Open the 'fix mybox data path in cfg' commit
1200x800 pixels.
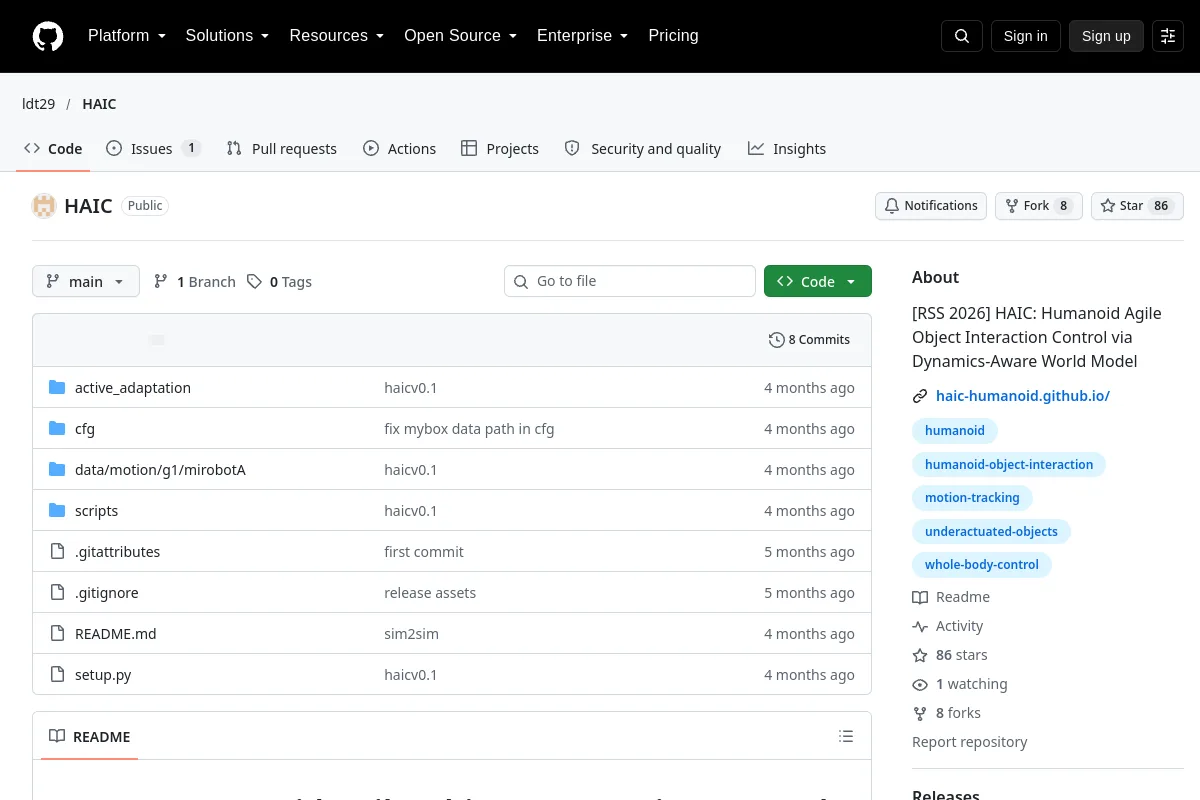[469, 429]
